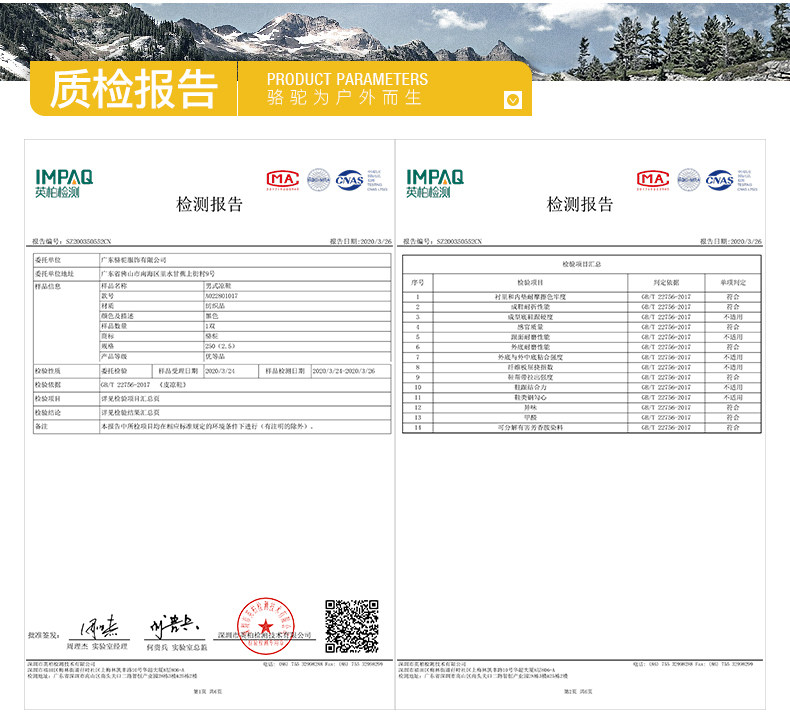Click the 材质 label cell

pyautogui.click(x=152, y=306)
